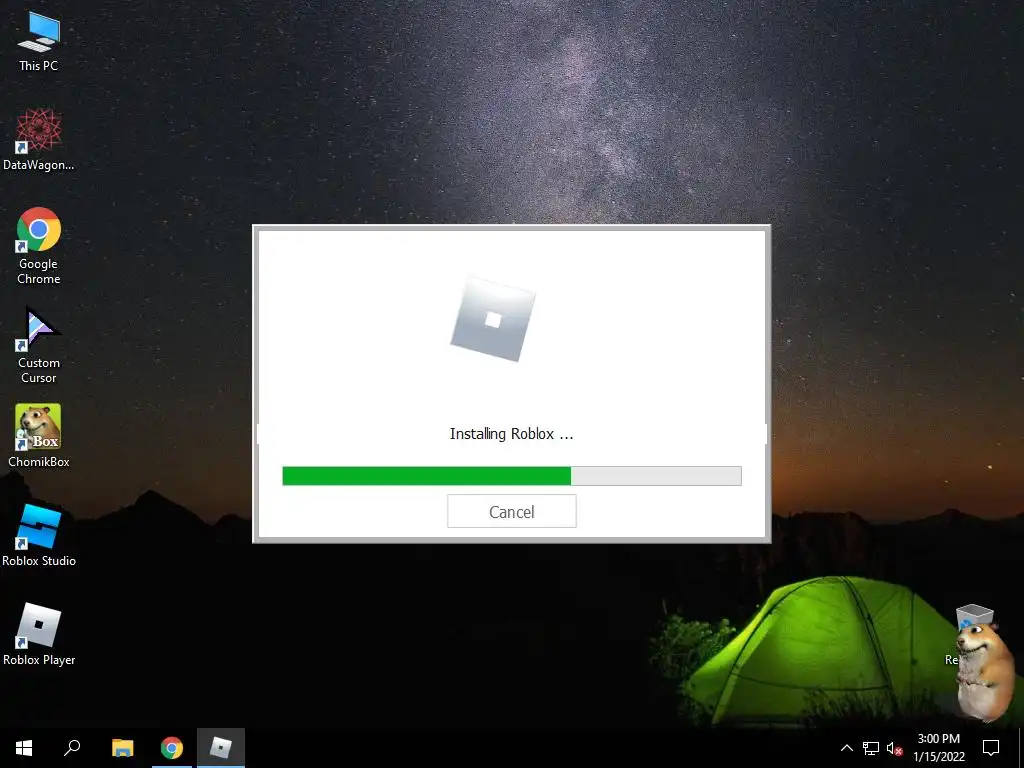Open the Windows Start menu
Screen dimensions: 1024x768
24,748
